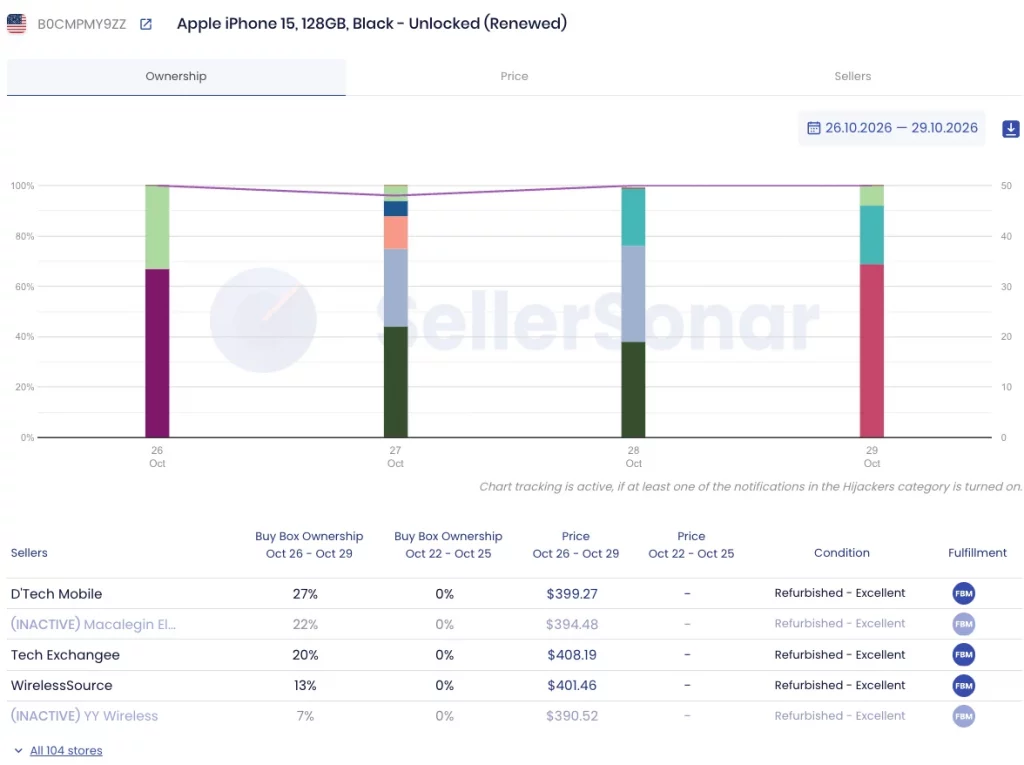Click the 28 Oct axis label

[633, 457]
